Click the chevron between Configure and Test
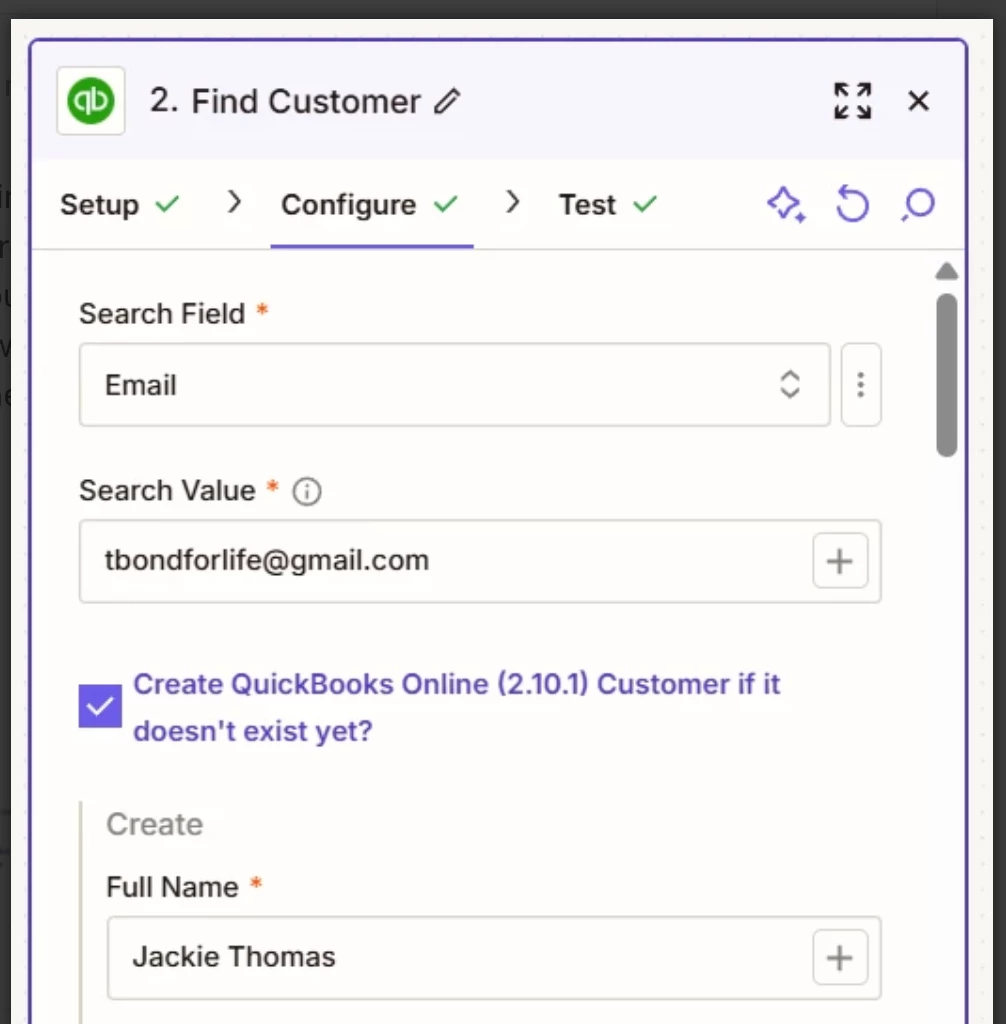Image resolution: width=1006 pixels, height=1024 pixels. click(x=513, y=202)
